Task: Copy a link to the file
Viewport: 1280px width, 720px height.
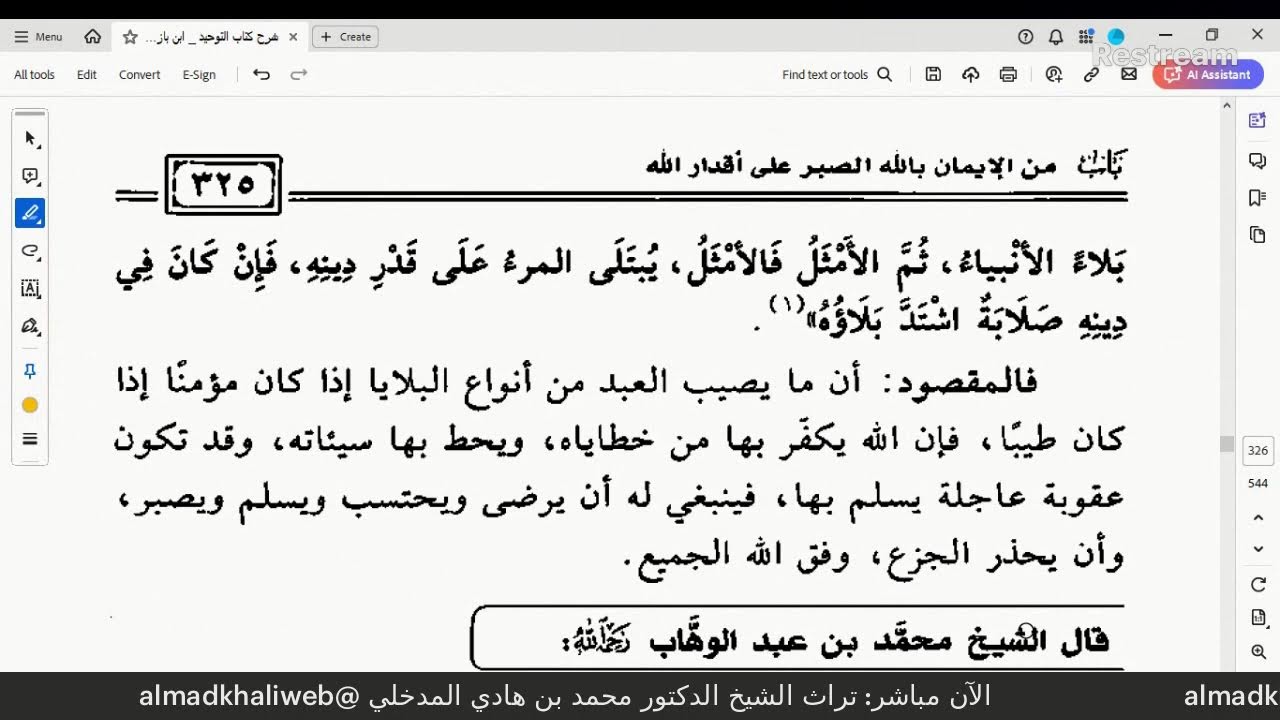Action: (x=1091, y=75)
